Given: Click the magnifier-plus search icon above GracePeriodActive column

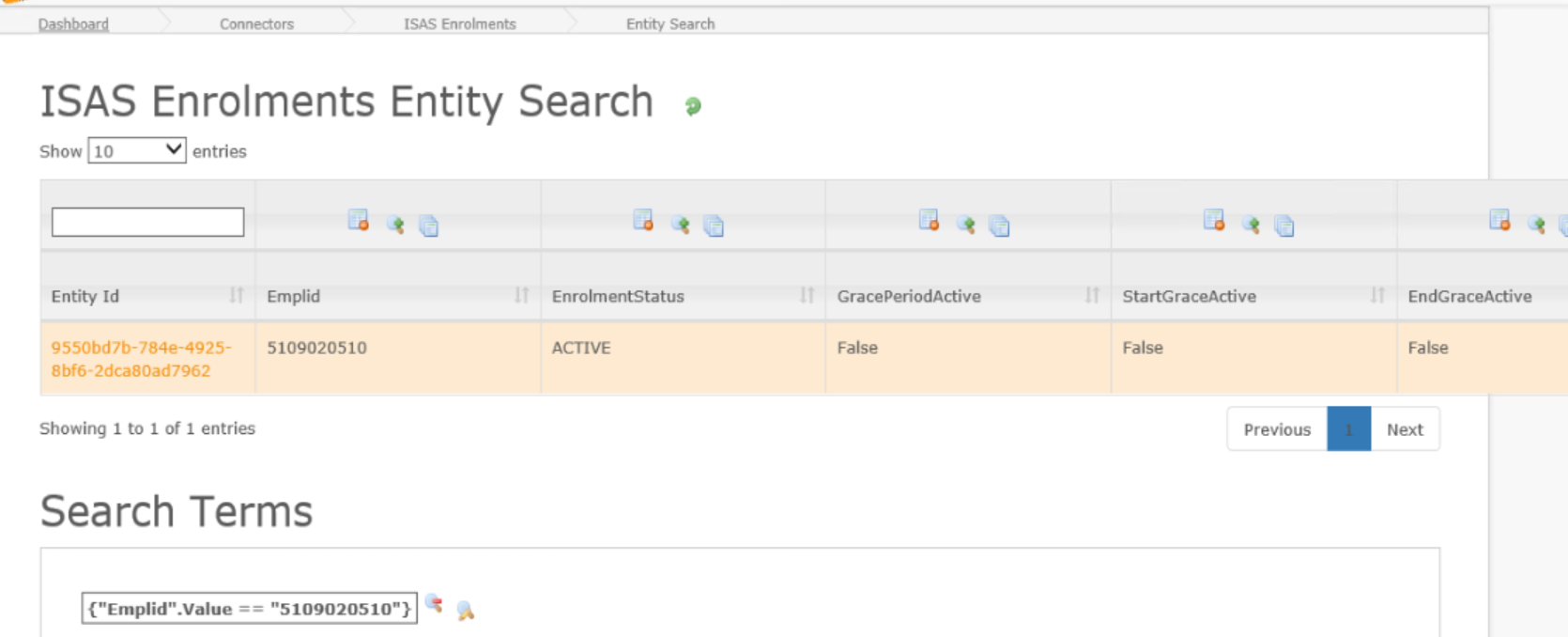Looking at the screenshot, I should 966,225.
